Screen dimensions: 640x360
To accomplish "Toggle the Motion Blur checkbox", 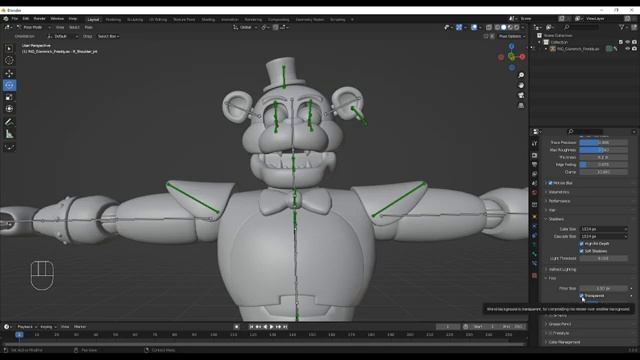I will pyautogui.click(x=550, y=183).
